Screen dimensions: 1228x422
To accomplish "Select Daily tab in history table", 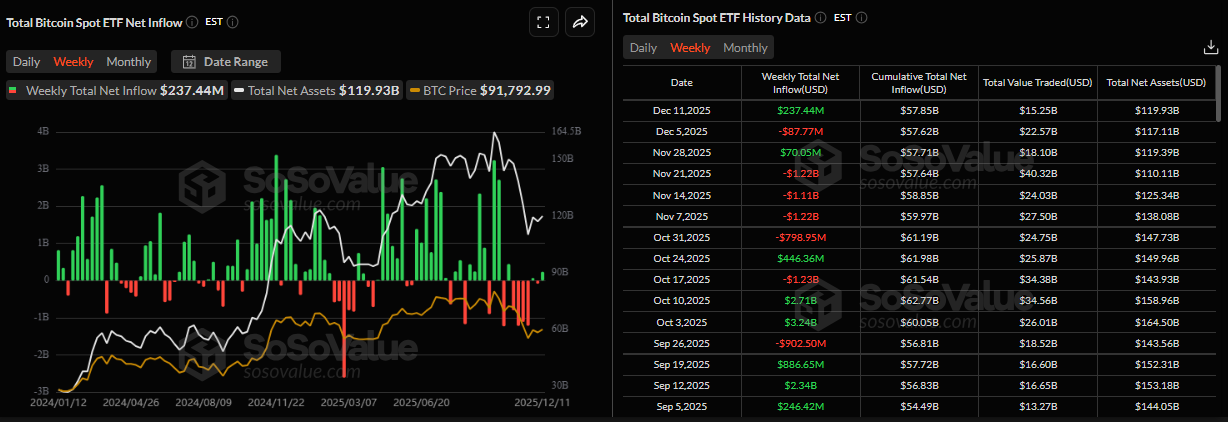I will click(643, 48).
